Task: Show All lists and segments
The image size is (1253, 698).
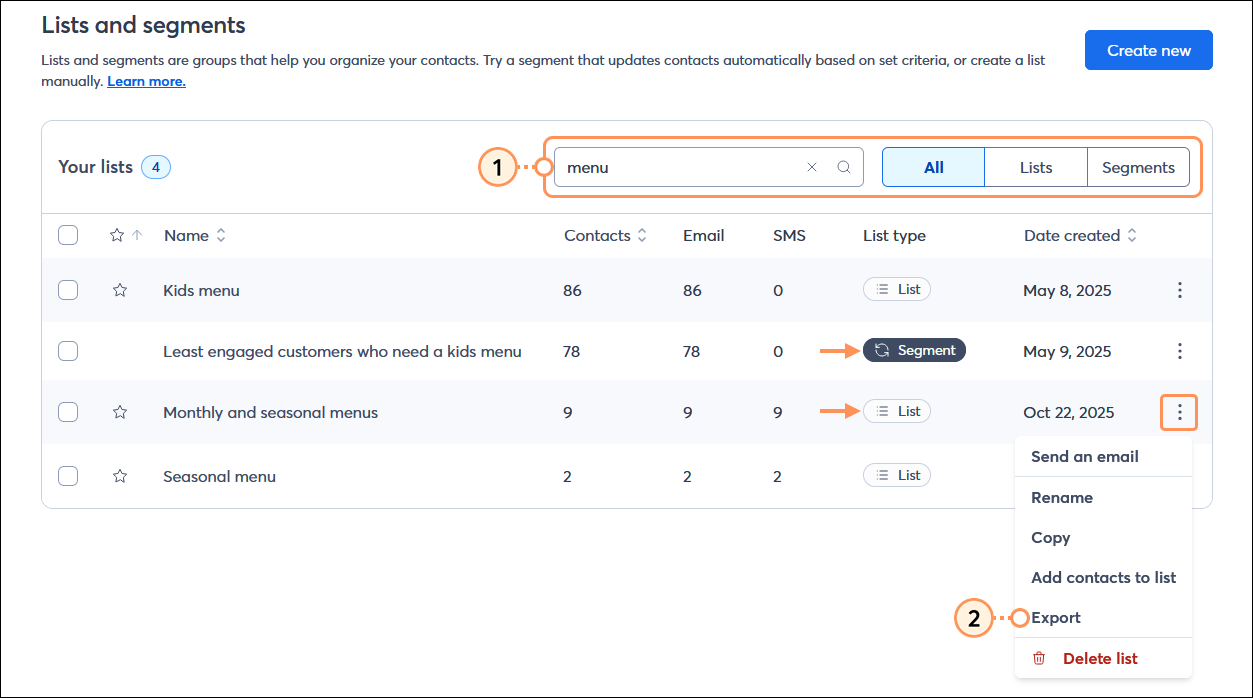Action: pos(934,168)
